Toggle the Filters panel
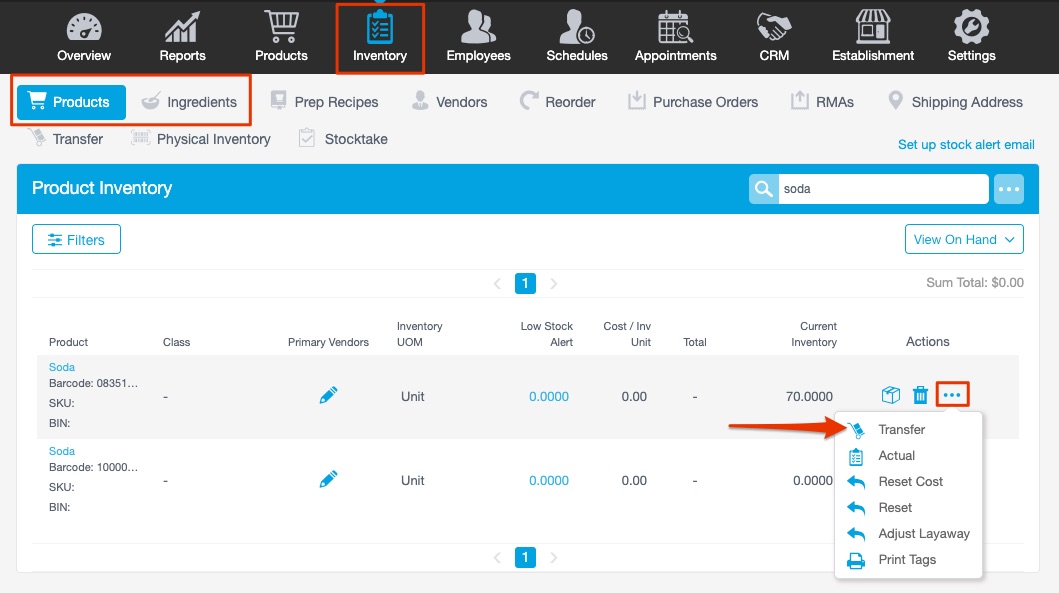1059x593 pixels. (x=76, y=239)
